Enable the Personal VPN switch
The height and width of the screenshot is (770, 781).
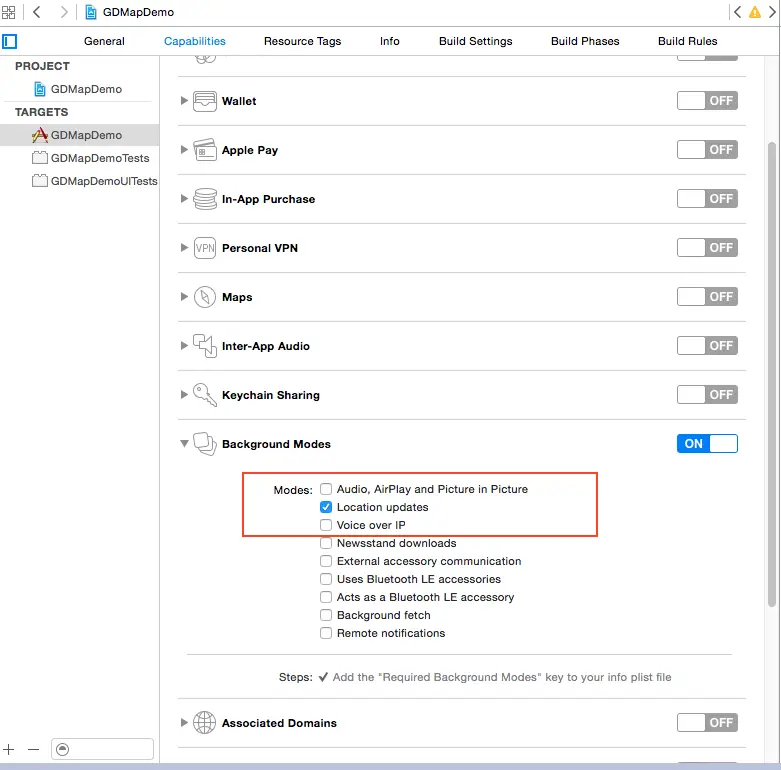[x=707, y=248]
